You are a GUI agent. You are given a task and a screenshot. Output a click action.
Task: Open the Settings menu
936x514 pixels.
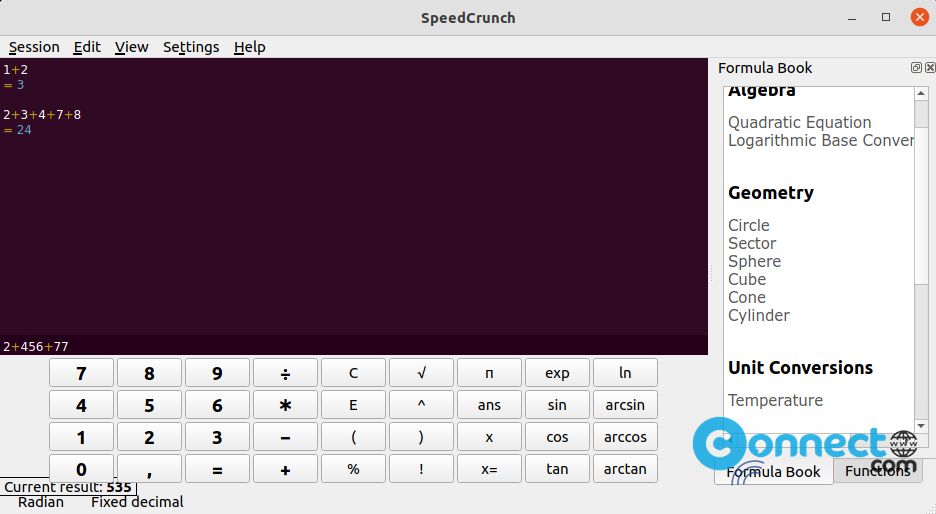[x=191, y=47]
